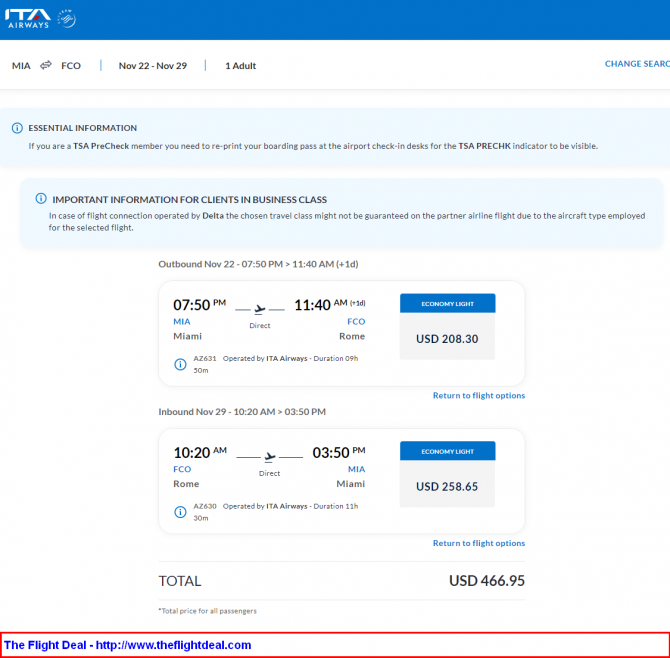Click MIA origin code in search bar
The image size is (670, 658).
pyautogui.click(x=21, y=66)
